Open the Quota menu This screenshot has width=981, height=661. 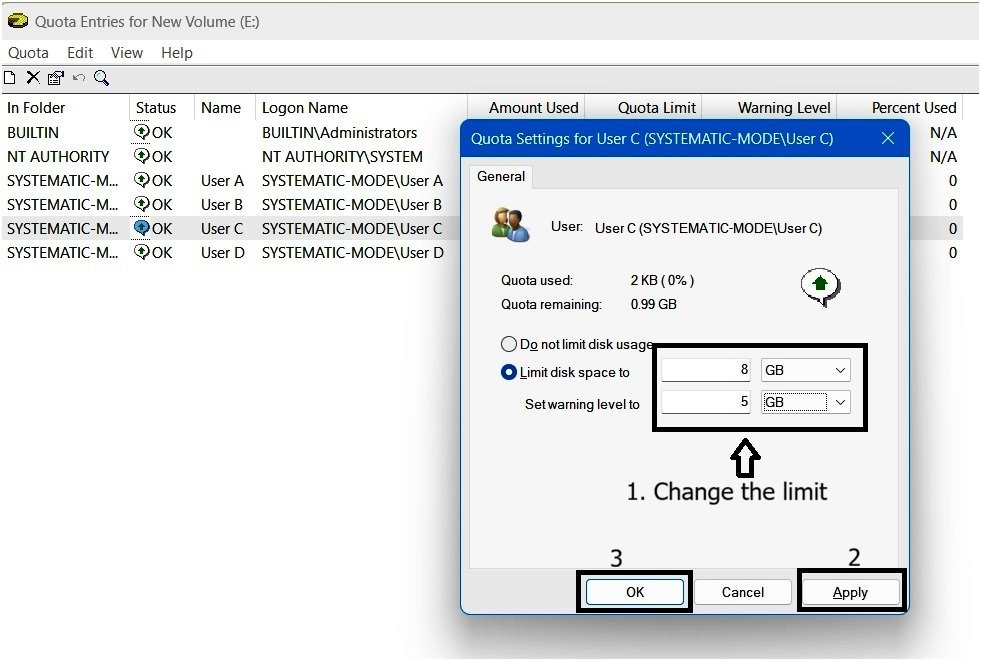click(x=28, y=53)
